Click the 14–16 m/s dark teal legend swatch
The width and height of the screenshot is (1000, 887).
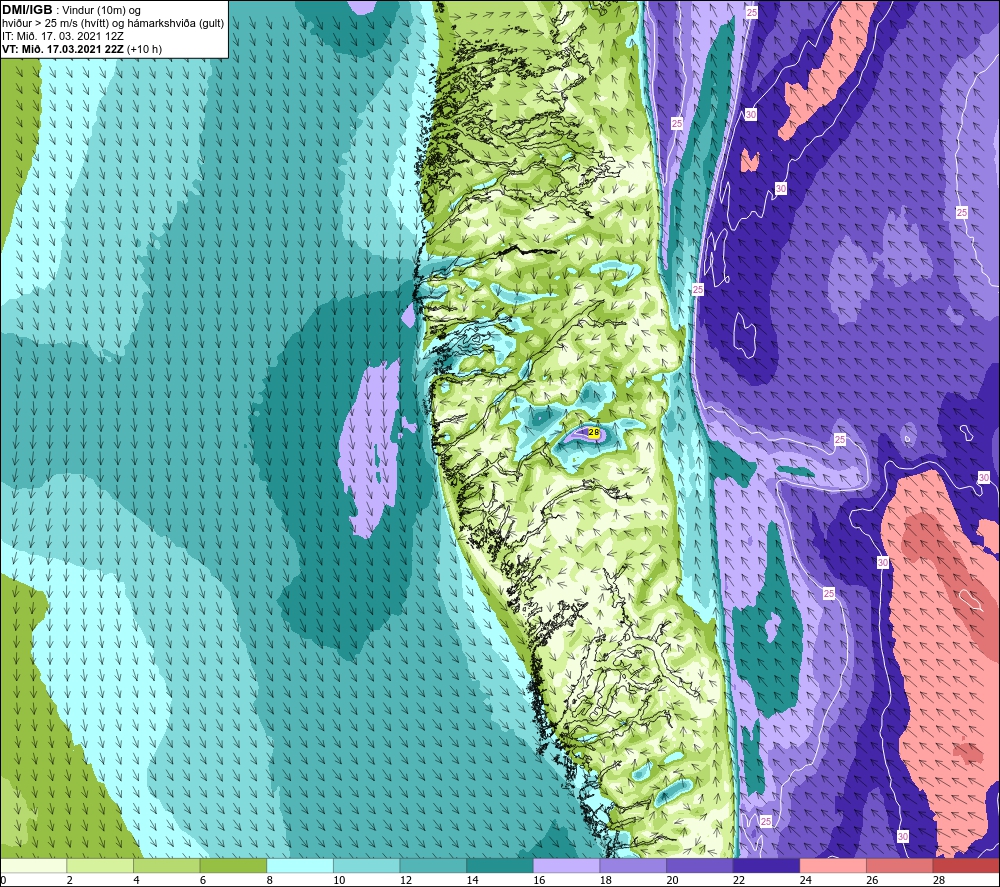500,865
